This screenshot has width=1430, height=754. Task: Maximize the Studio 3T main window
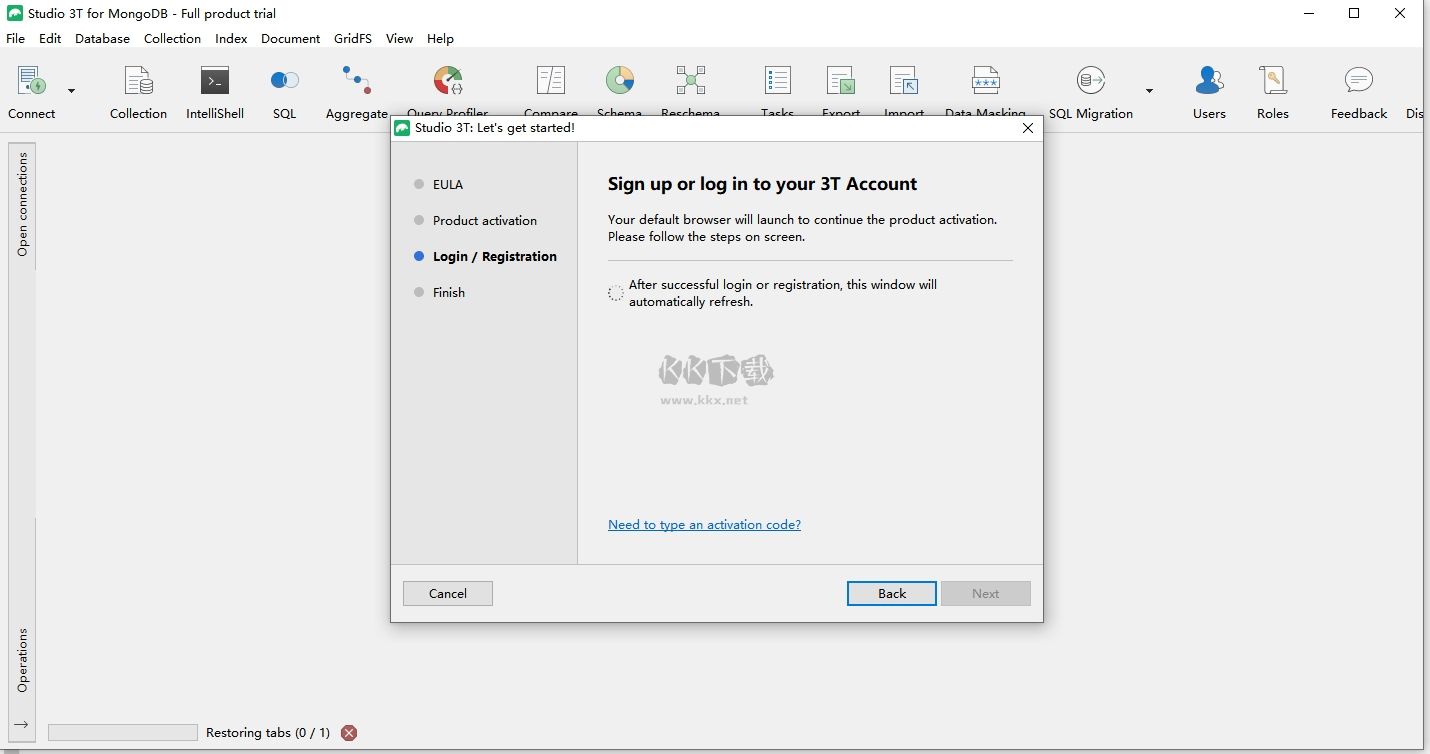click(1354, 14)
